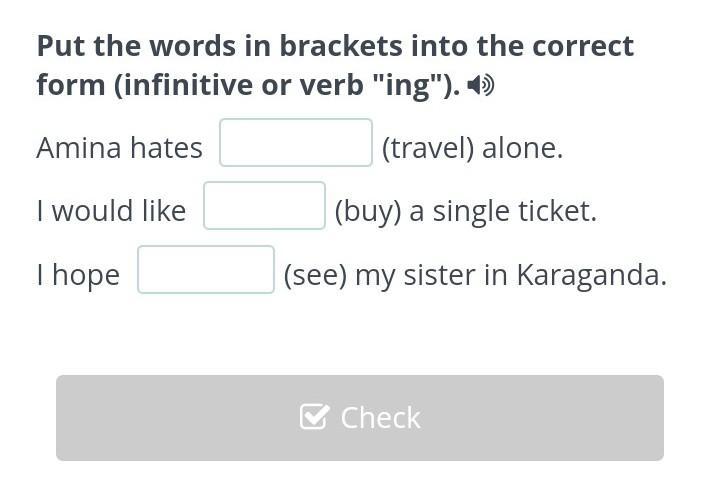Click the "I hope" text

coord(78,275)
